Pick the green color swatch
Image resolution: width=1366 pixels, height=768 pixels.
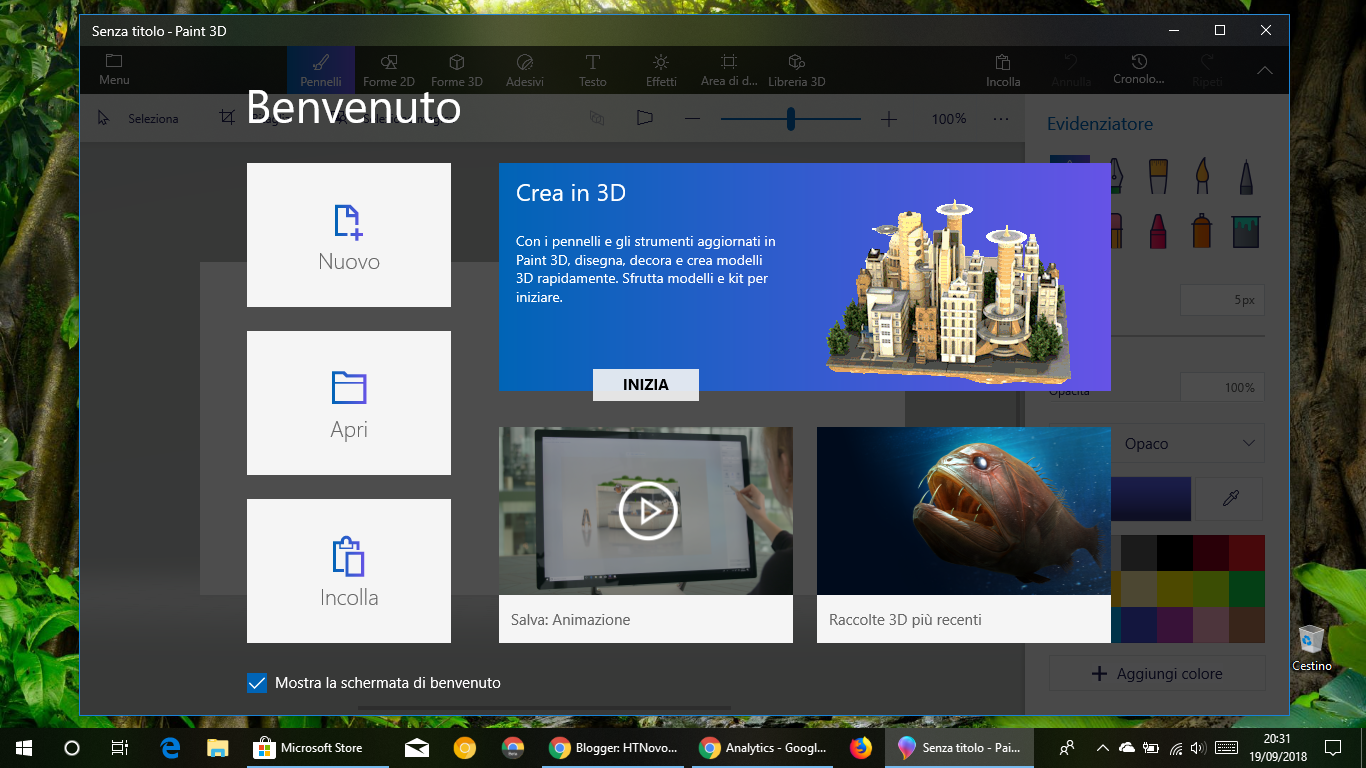click(1247, 589)
